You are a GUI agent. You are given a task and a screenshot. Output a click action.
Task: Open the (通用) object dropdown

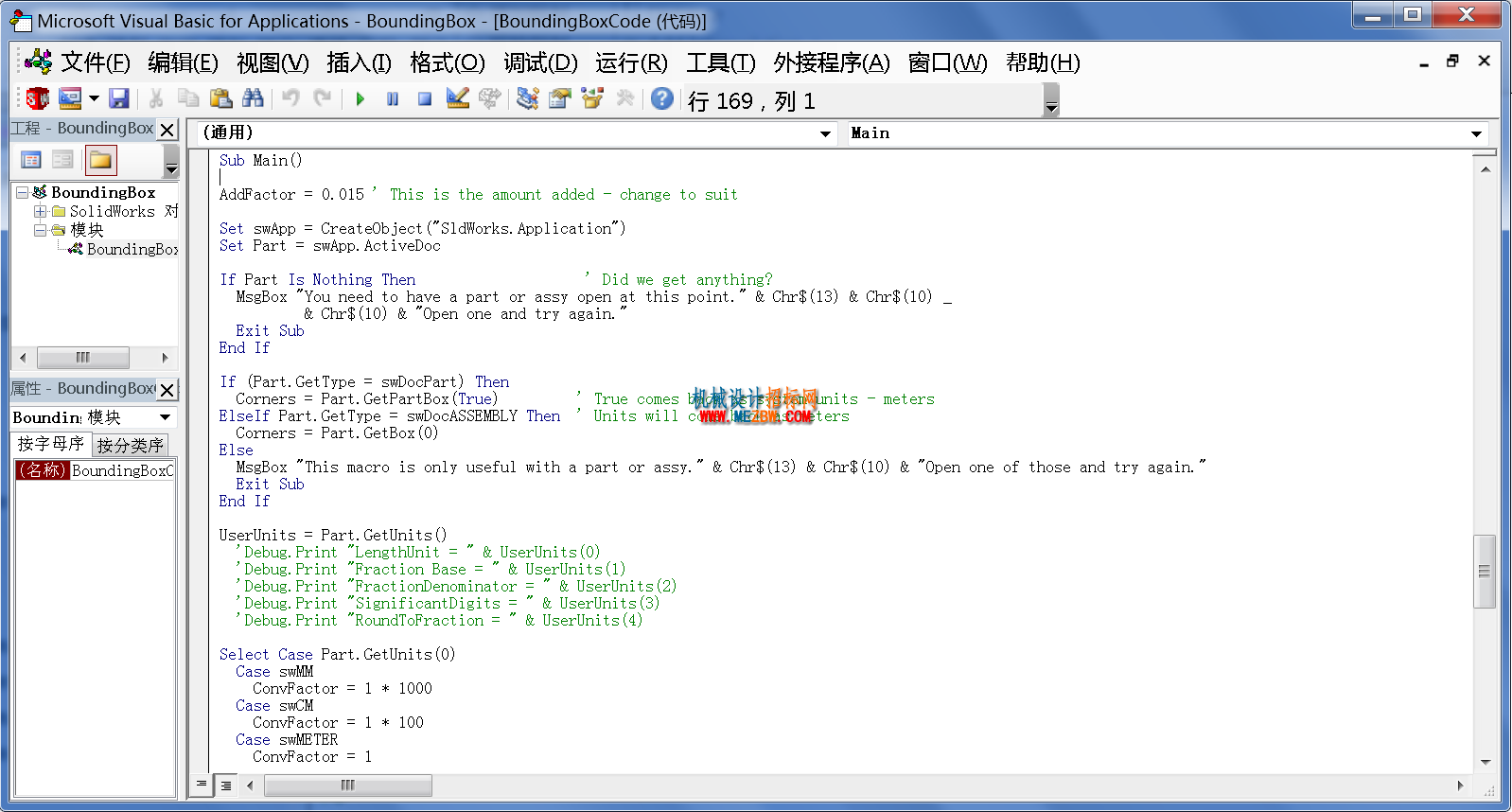coord(825,133)
